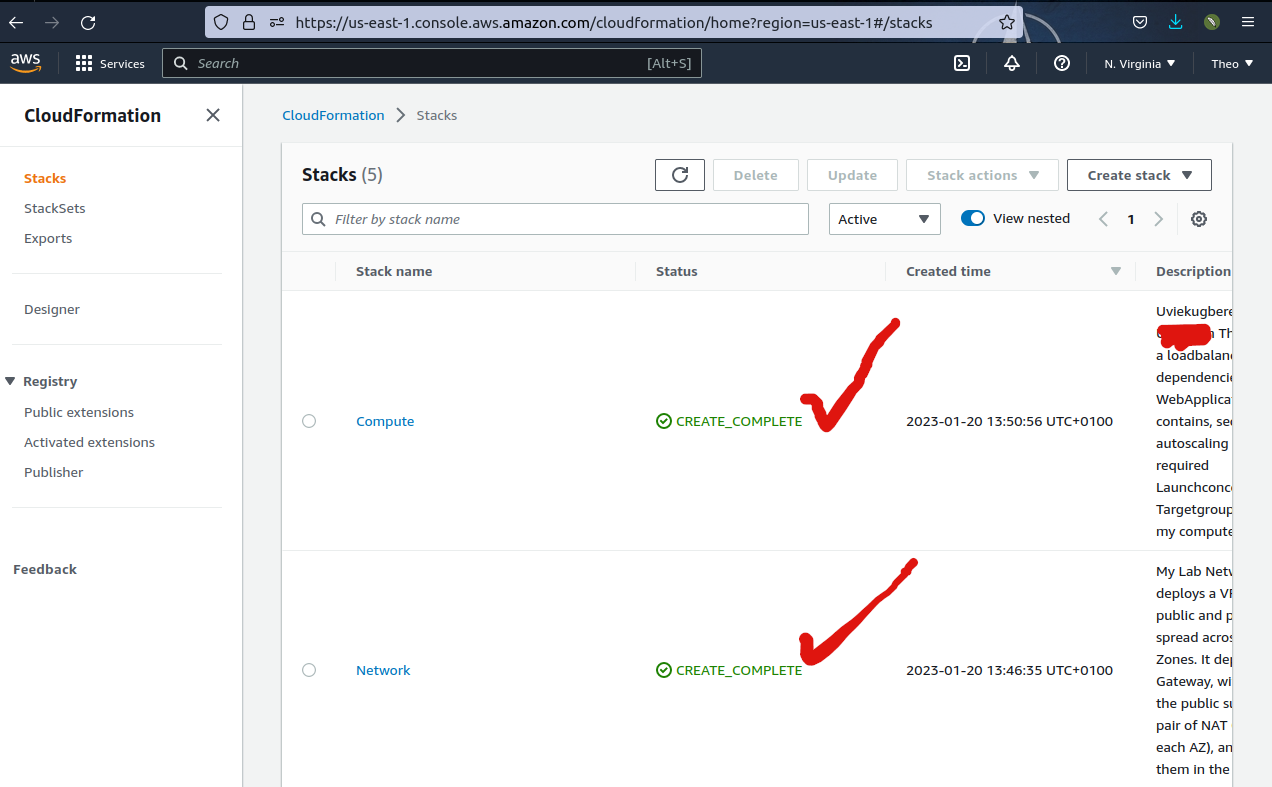Open the Pocket save icon
The image size is (1272, 787).
coord(1140,22)
